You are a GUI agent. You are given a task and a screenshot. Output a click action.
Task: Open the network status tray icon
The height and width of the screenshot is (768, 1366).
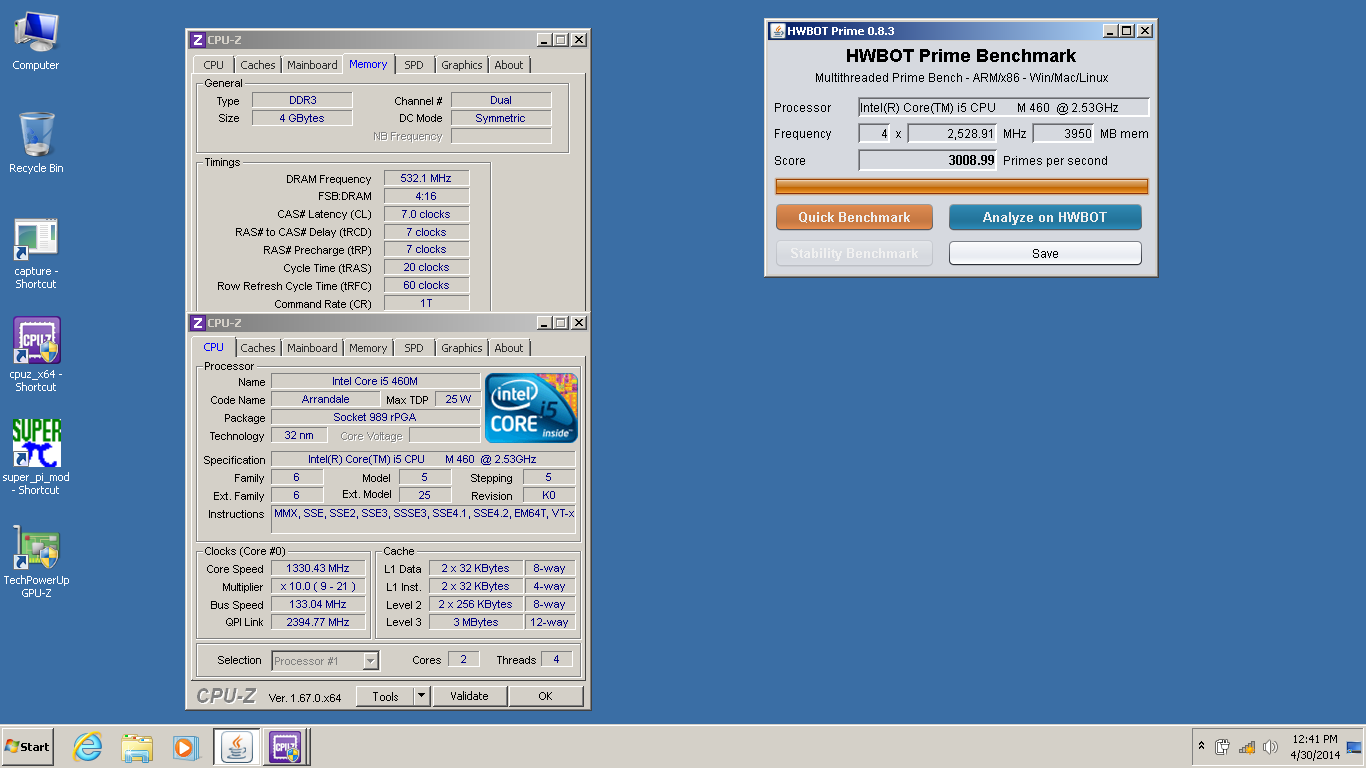pos(1246,747)
